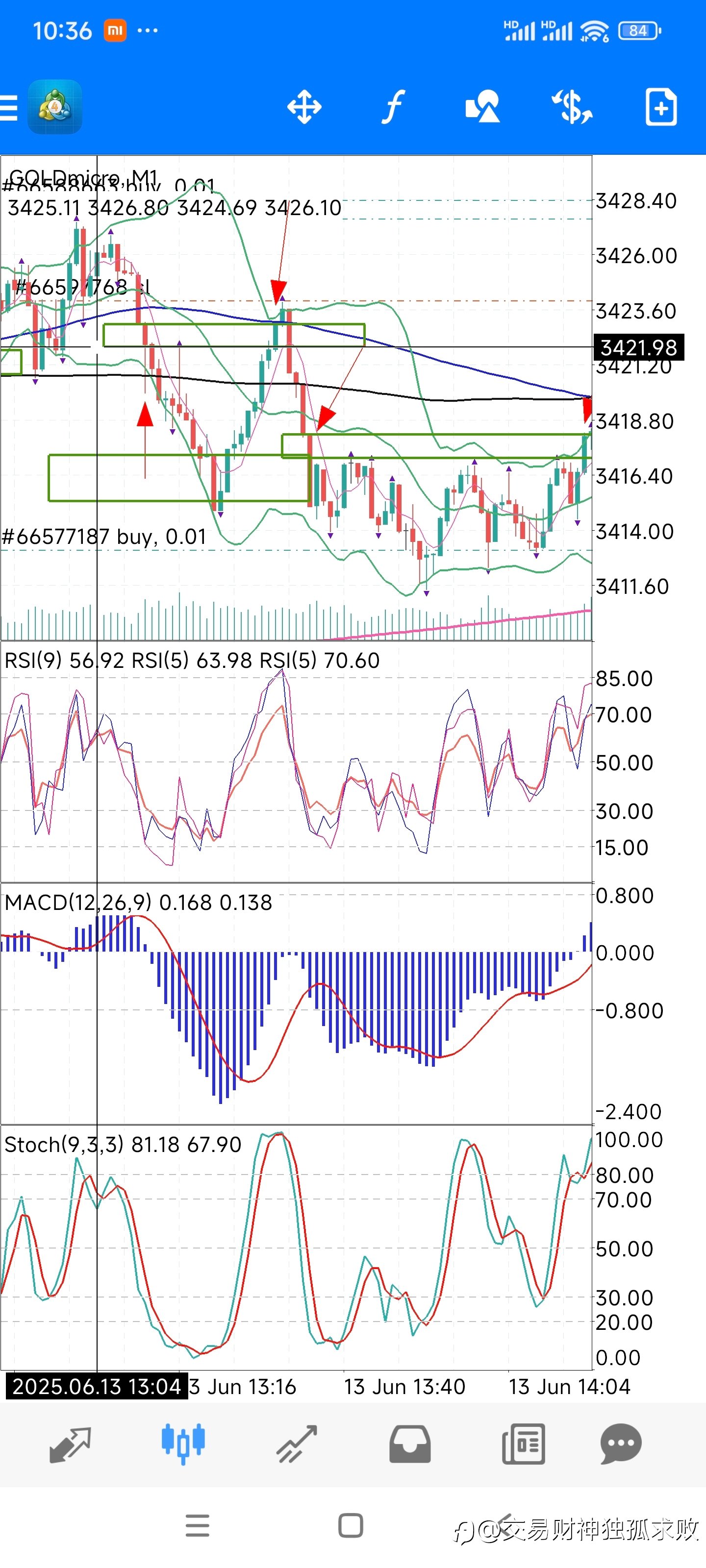Create a new order with plus document icon
Image resolution: width=706 pixels, height=1568 pixels.
pyautogui.click(x=661, y=107)
